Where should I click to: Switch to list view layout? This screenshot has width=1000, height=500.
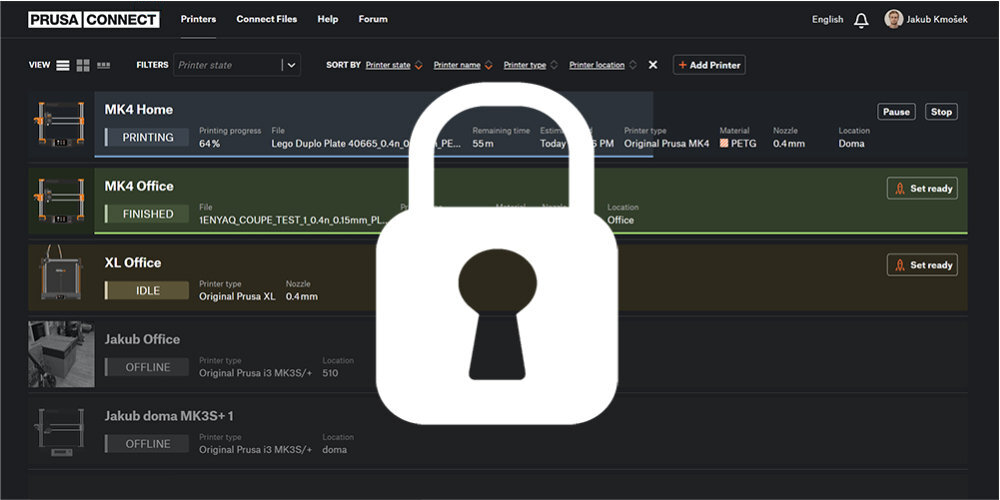[x=63, y=65]
